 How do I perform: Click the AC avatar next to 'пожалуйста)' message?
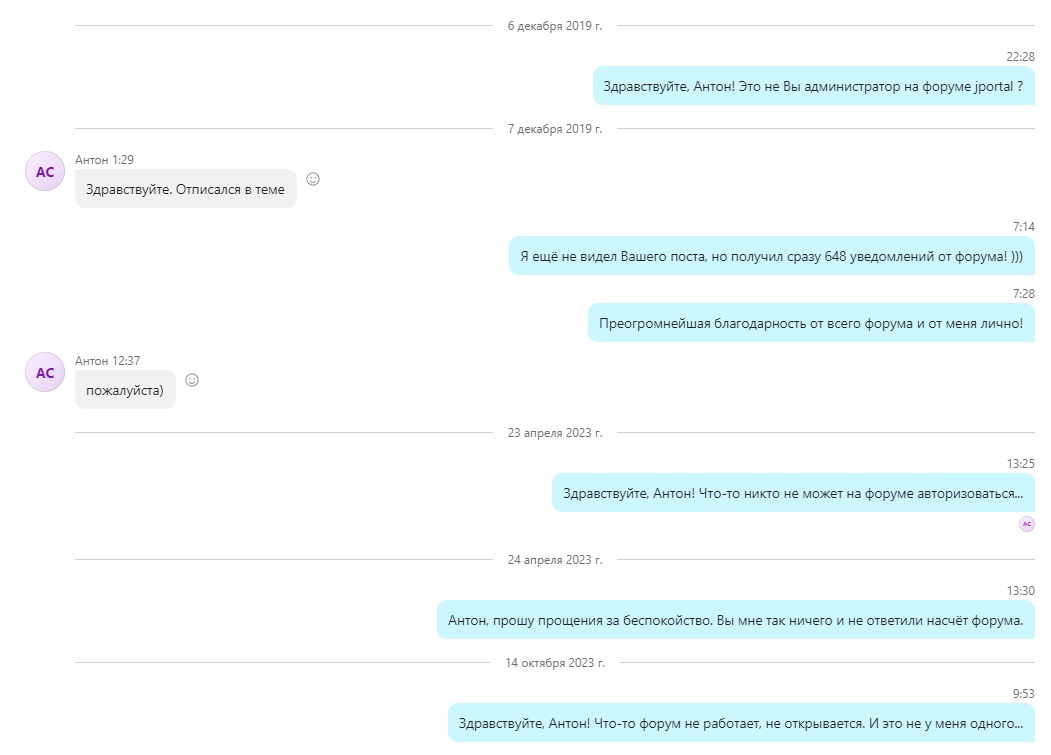(45, 373)
